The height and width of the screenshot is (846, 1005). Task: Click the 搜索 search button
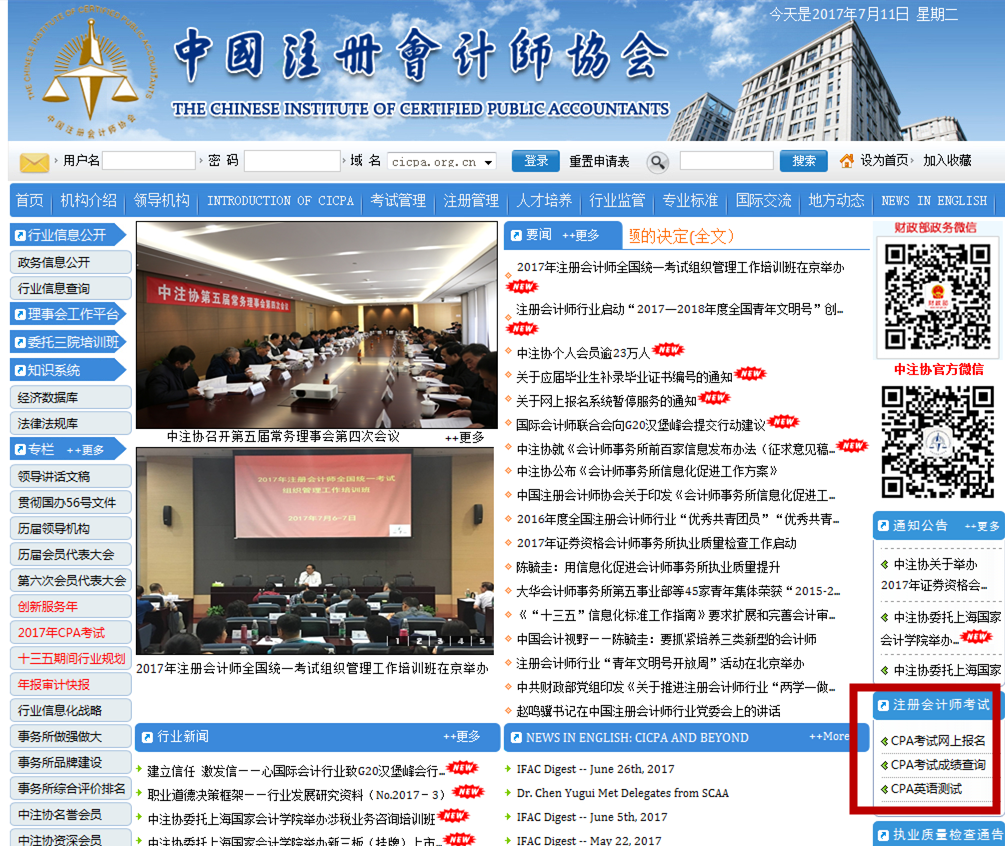pos(804,161)
